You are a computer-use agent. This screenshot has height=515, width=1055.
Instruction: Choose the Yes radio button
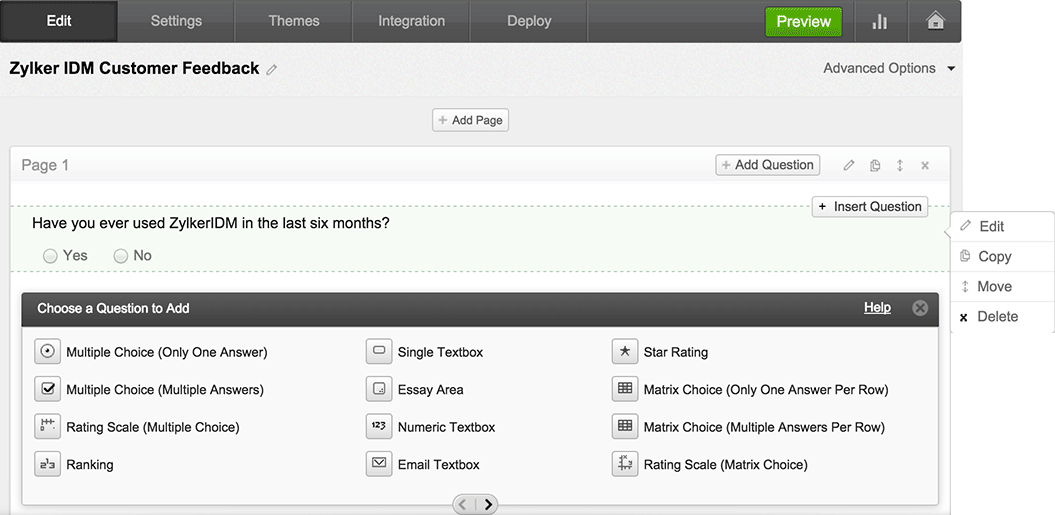coord(50,256)
